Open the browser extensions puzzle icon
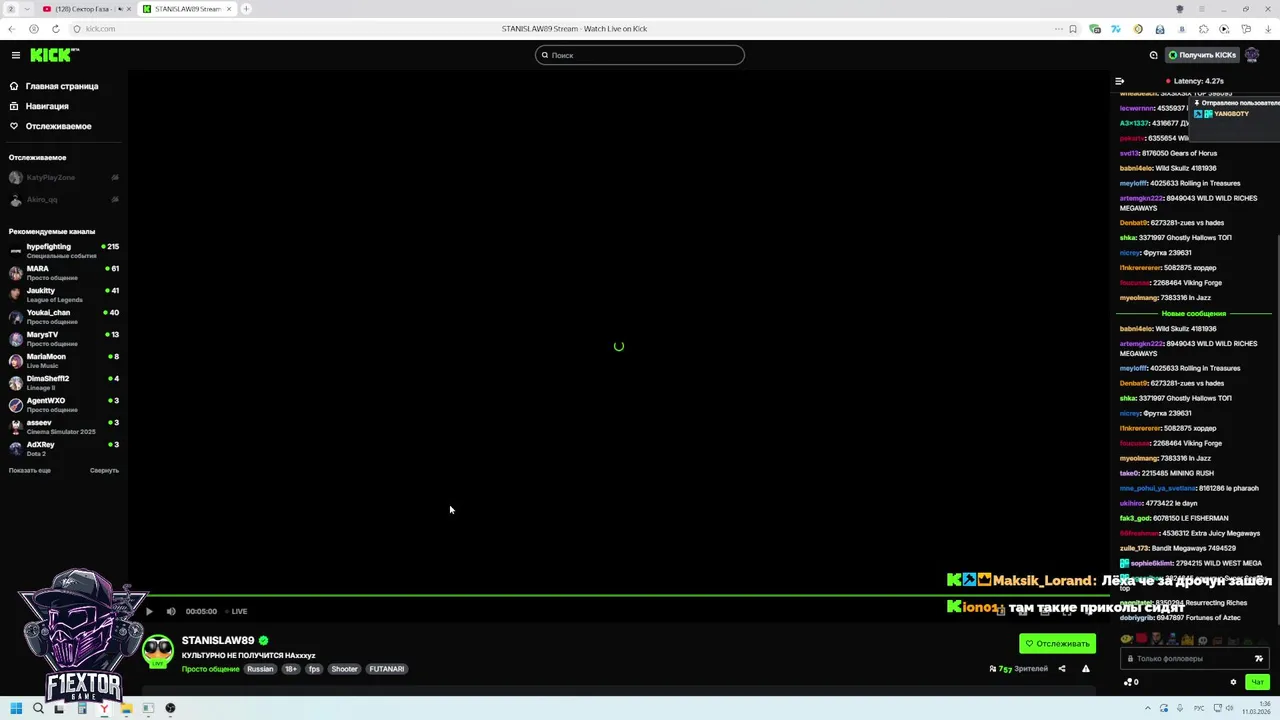This screenshot has width=1280, height=720. 1203,29
